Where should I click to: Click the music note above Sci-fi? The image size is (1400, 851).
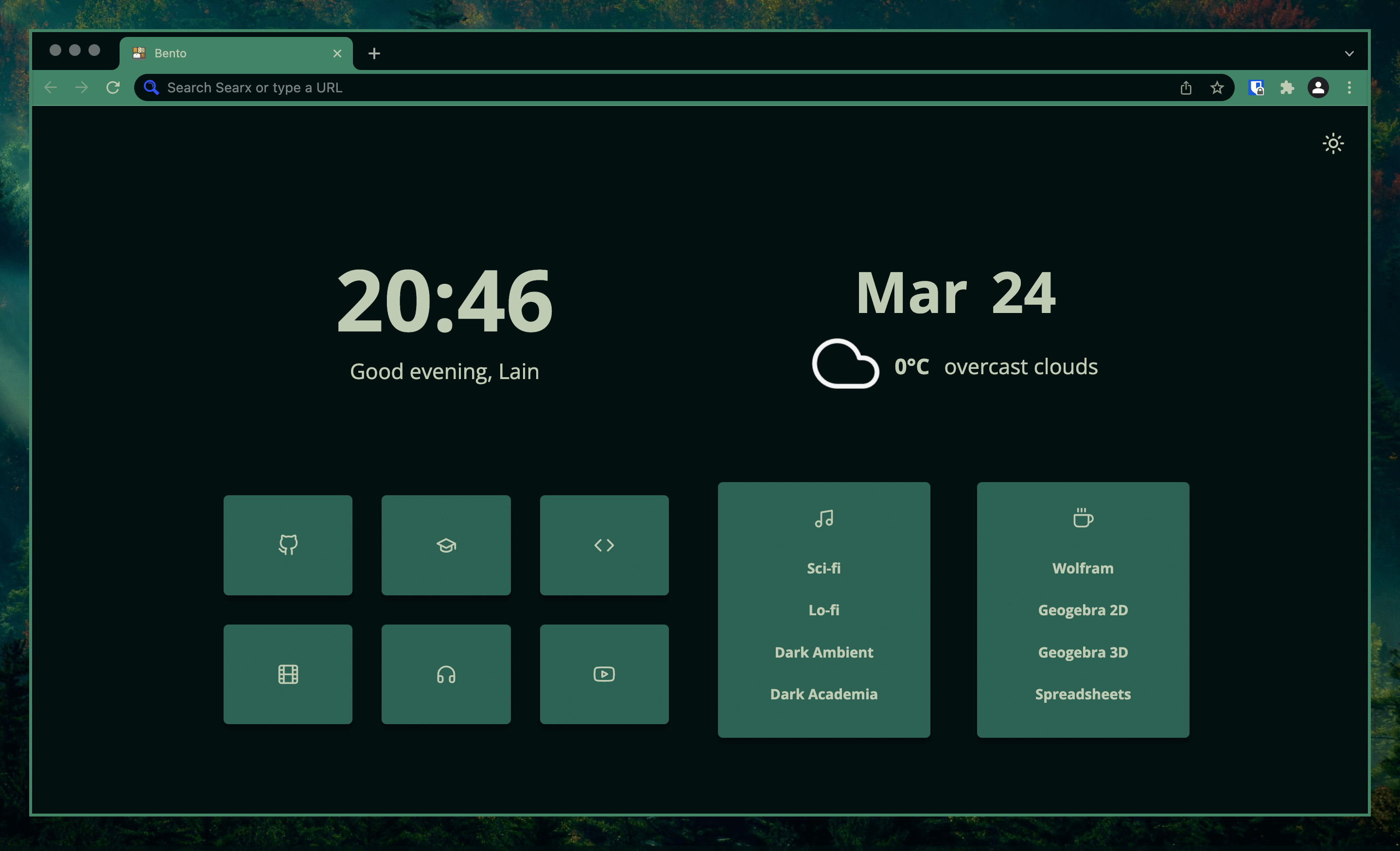point(823,518)
